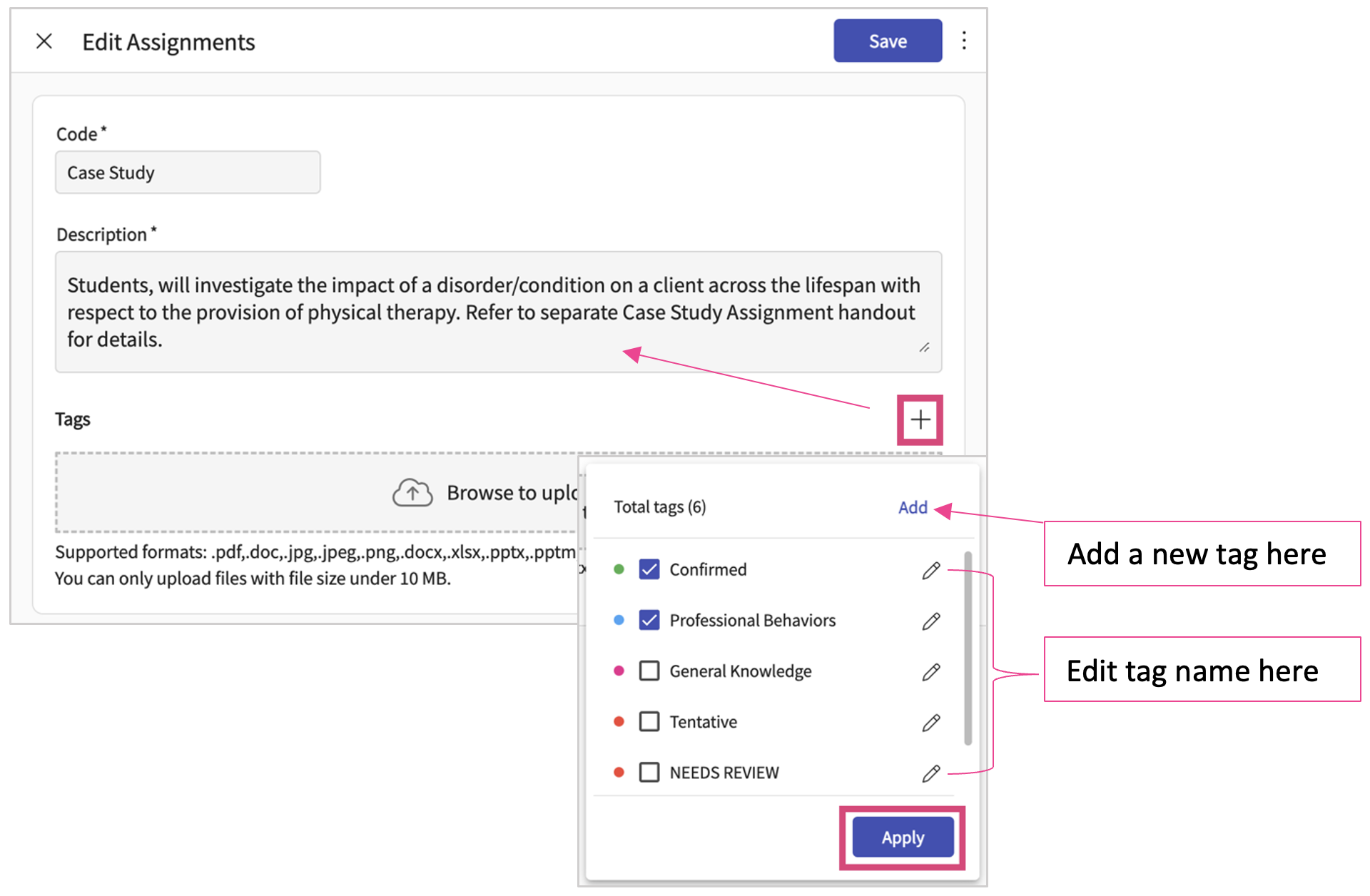The height and width of the screenshot is (896, 1370).
Task: Check the General Knowledge tag checkbox
Action: click(x=649, y=671)
